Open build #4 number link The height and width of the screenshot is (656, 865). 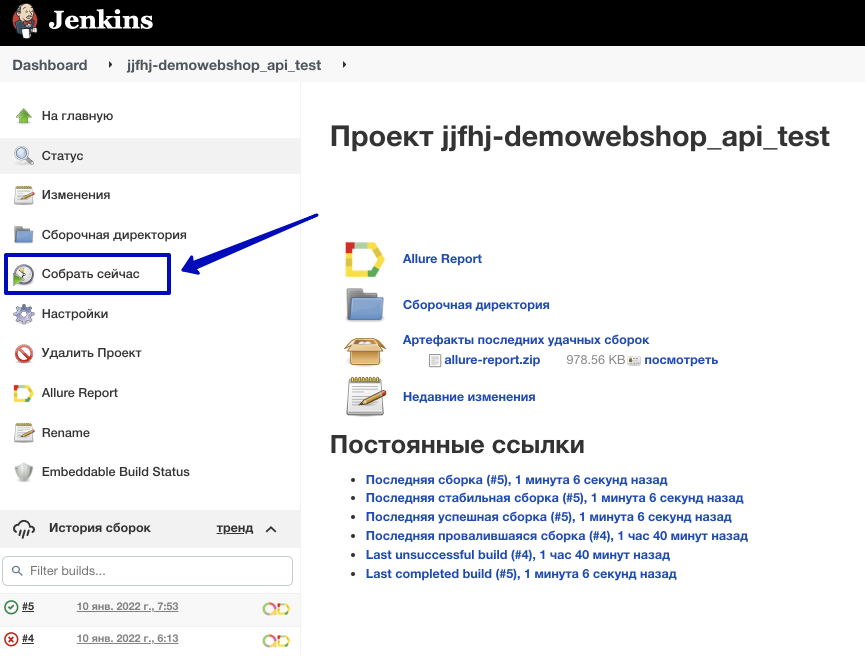pos(28,638)
